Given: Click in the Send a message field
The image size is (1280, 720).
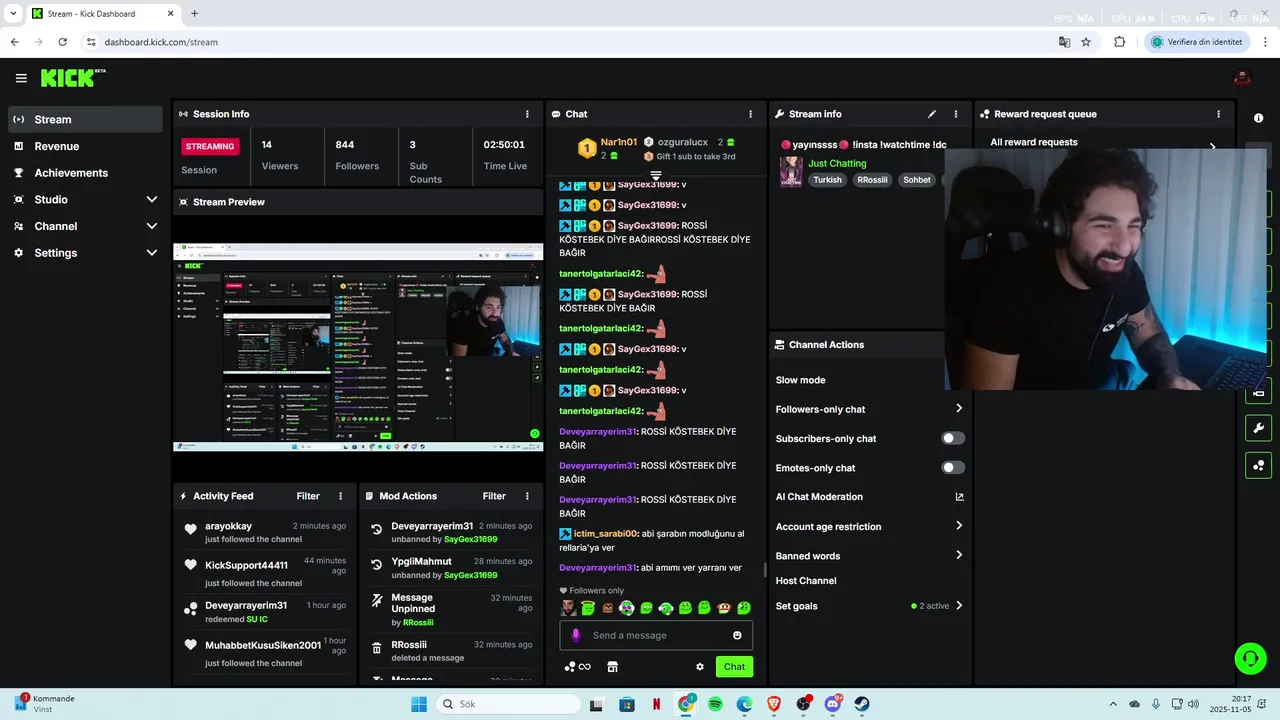Looking at the screenshot, I should tap(656, 635).
